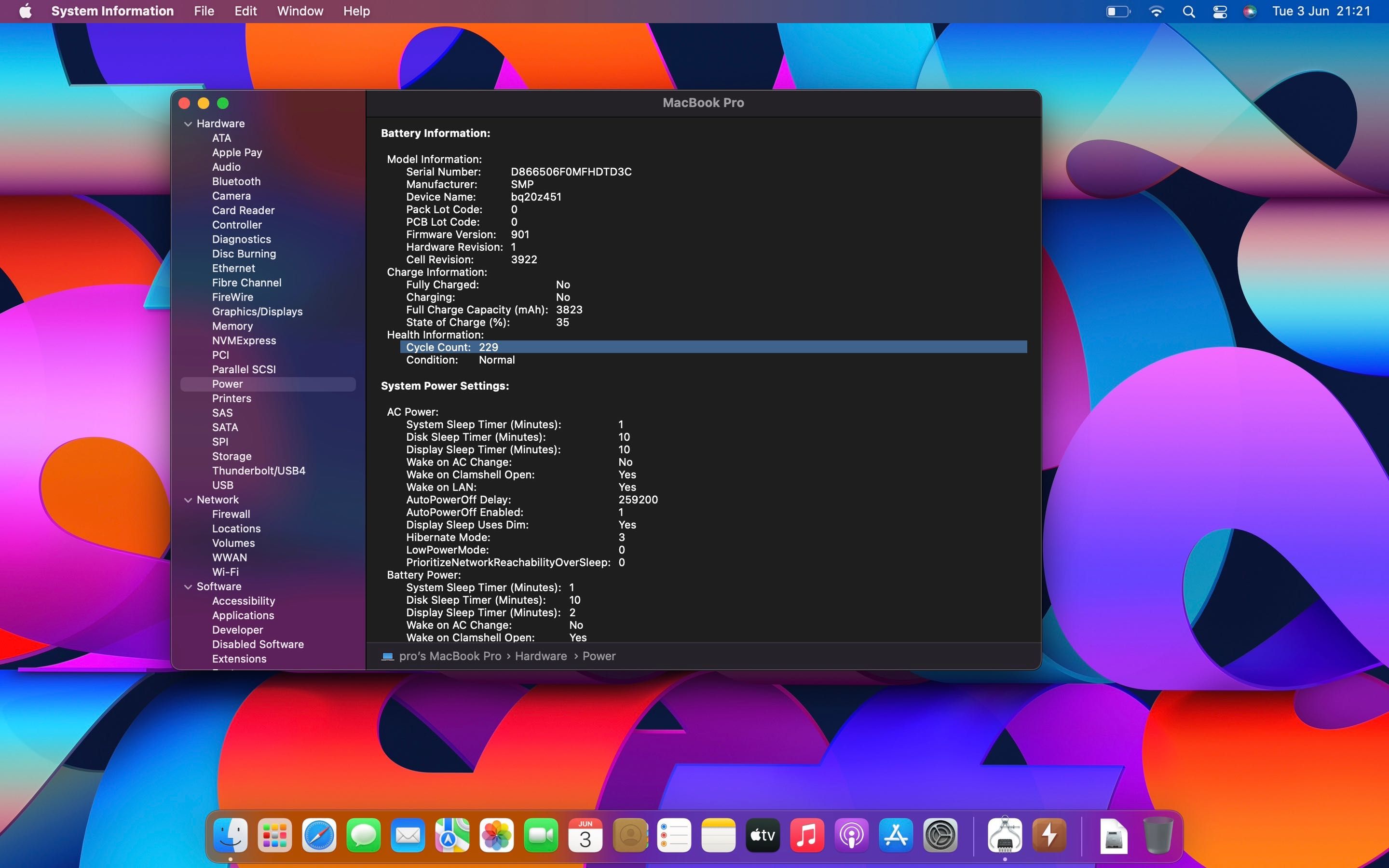The width and height of the screenshot is (1389, 868).
Task: Open the File menu
Action: click(x=204, y=11)
